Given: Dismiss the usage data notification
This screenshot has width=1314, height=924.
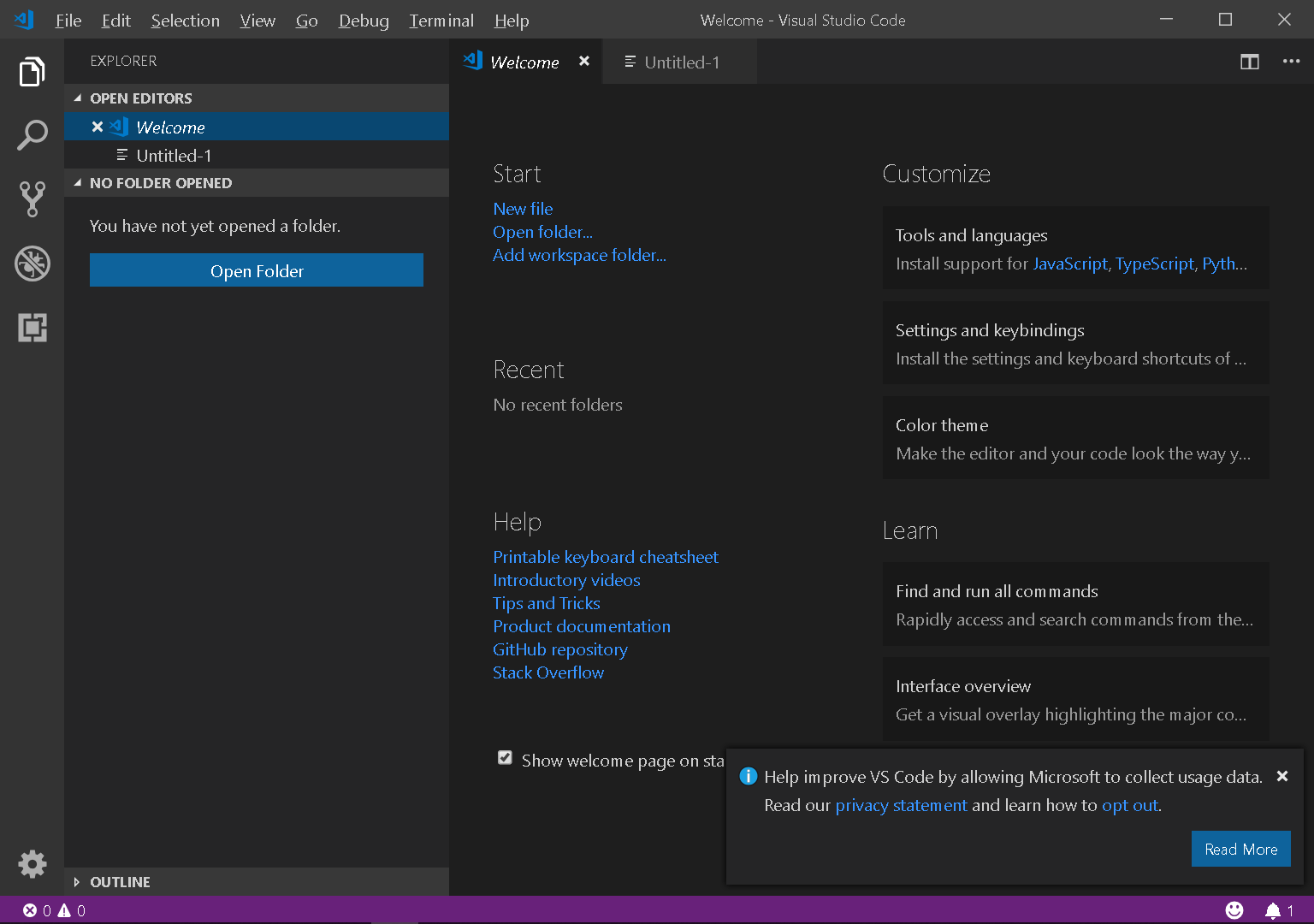Looking at the screenshot, I should 1282,776.
